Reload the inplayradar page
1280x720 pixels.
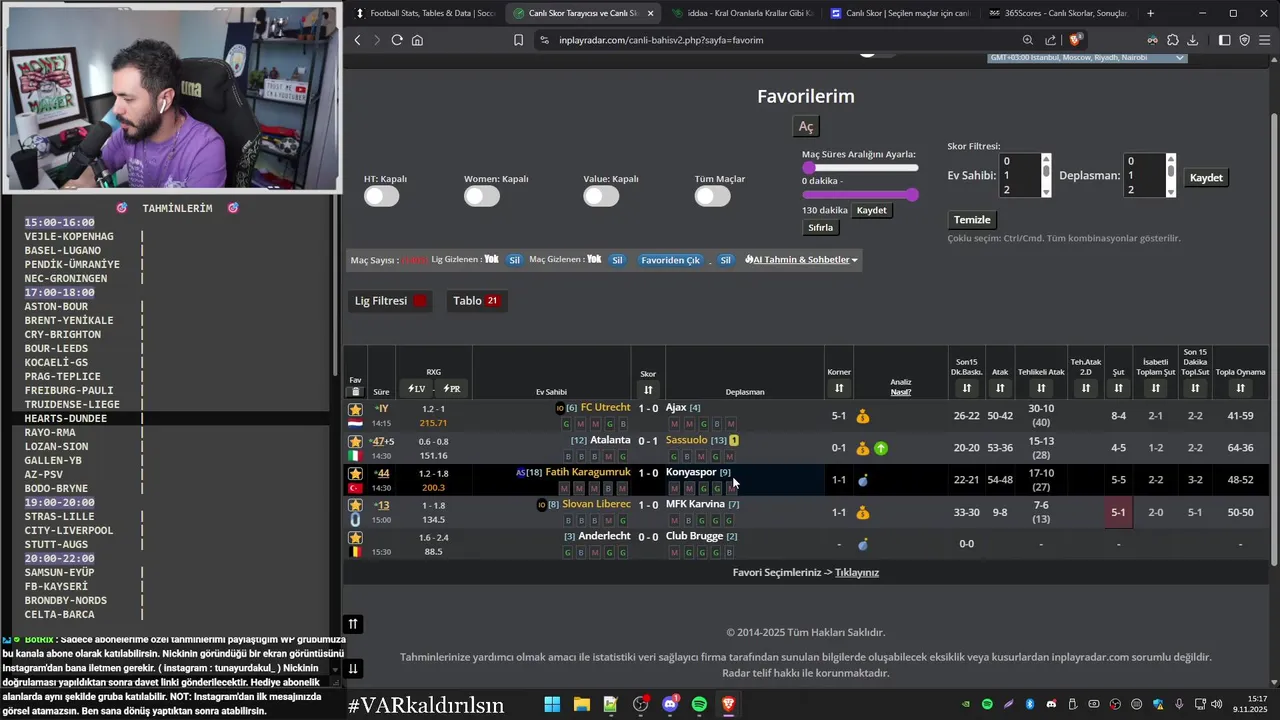397,40
